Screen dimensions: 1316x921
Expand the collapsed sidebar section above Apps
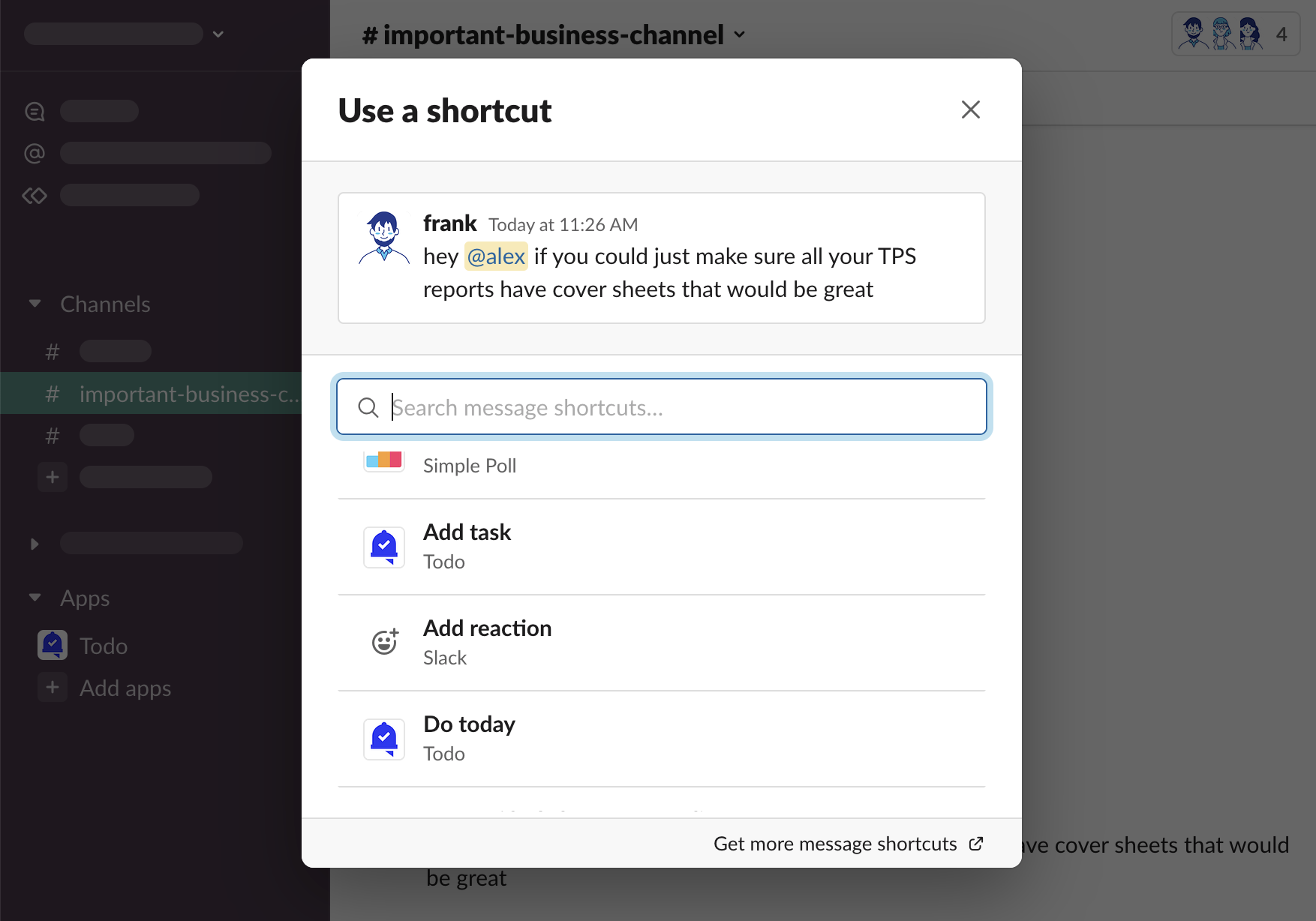pyautogui.click(x=35, y=544)
